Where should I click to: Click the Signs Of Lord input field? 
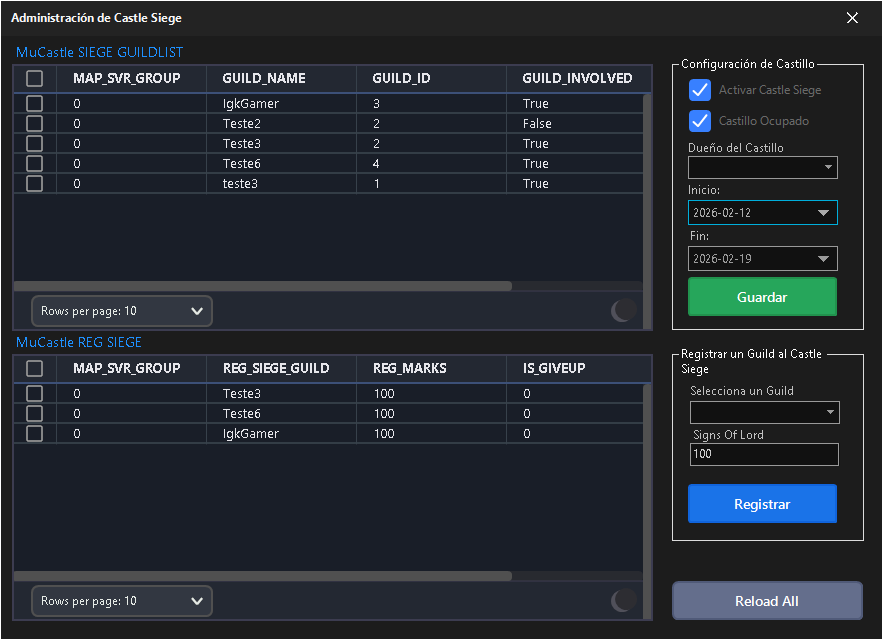tap(764, 454)
